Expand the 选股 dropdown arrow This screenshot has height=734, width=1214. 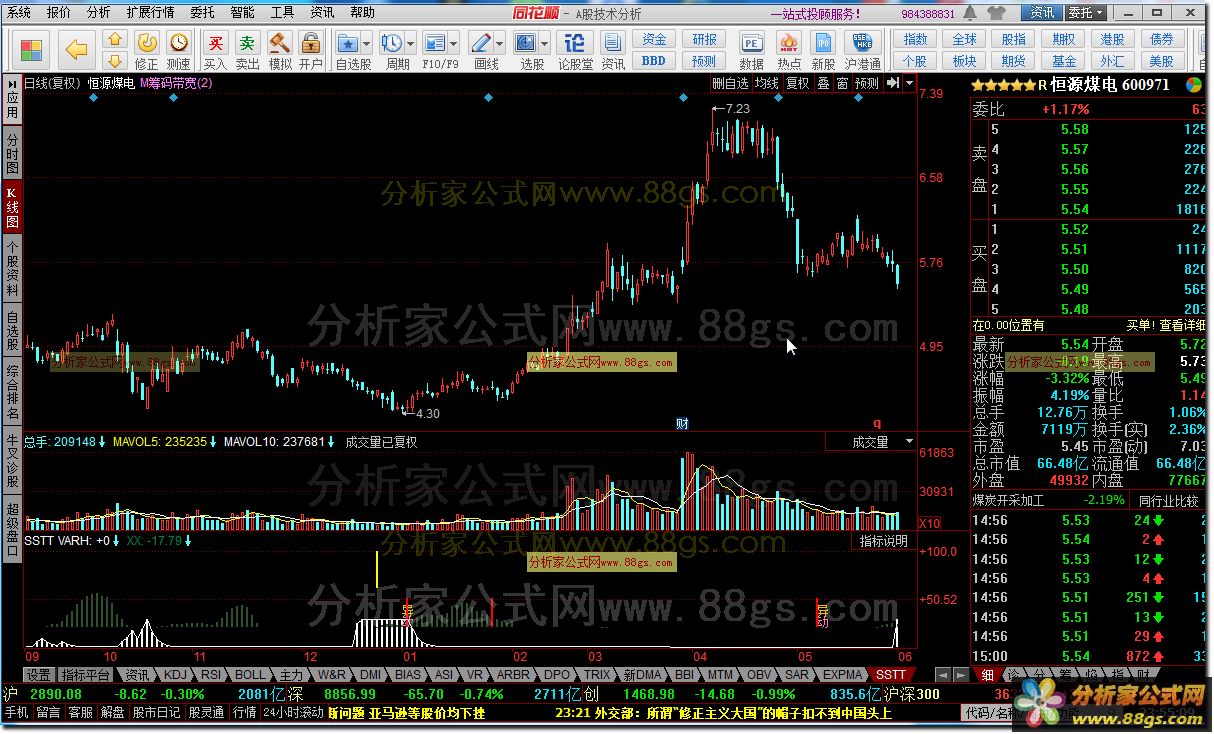coord(545,44)
